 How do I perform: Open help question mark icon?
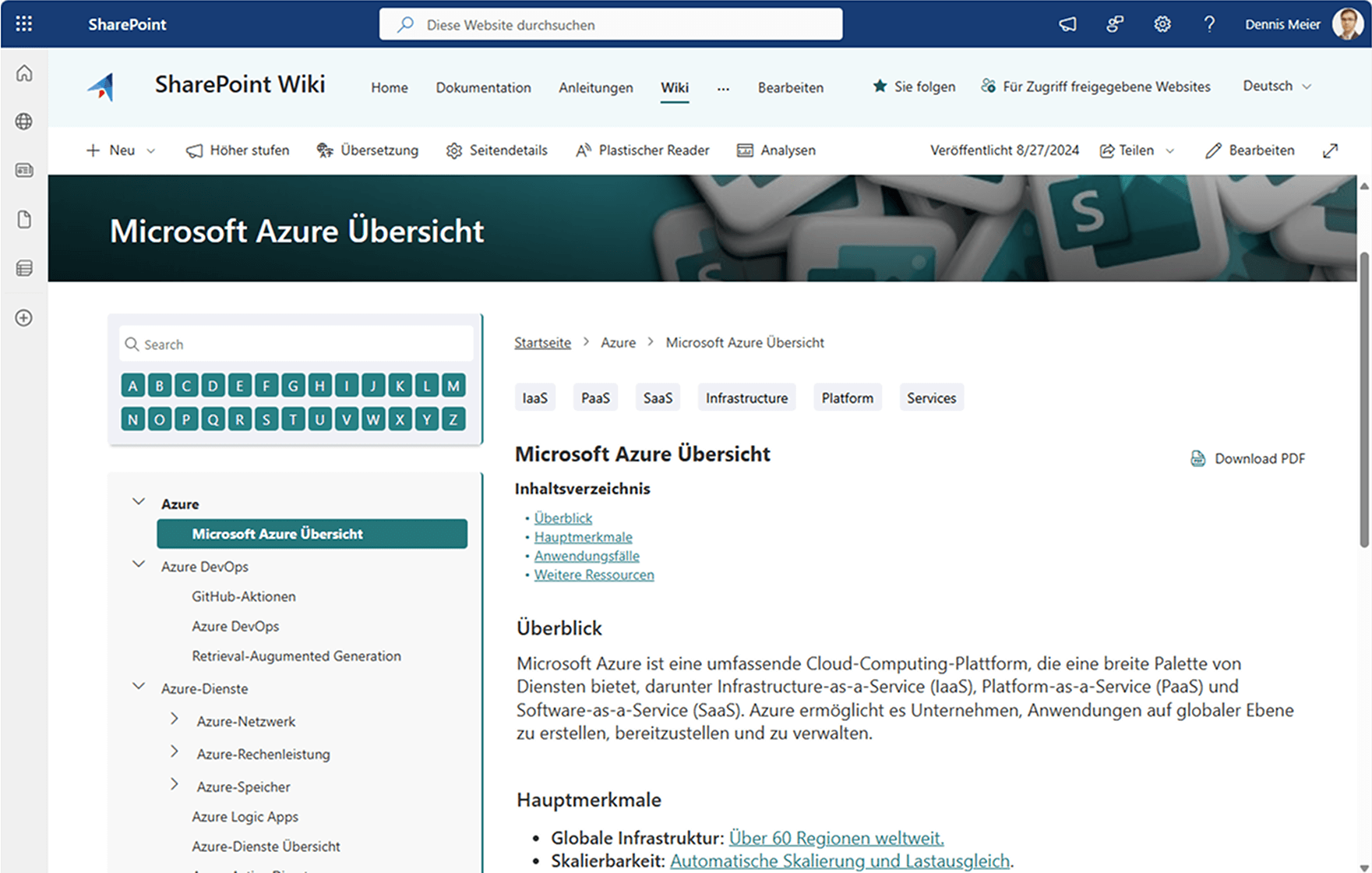point(1209,24)
